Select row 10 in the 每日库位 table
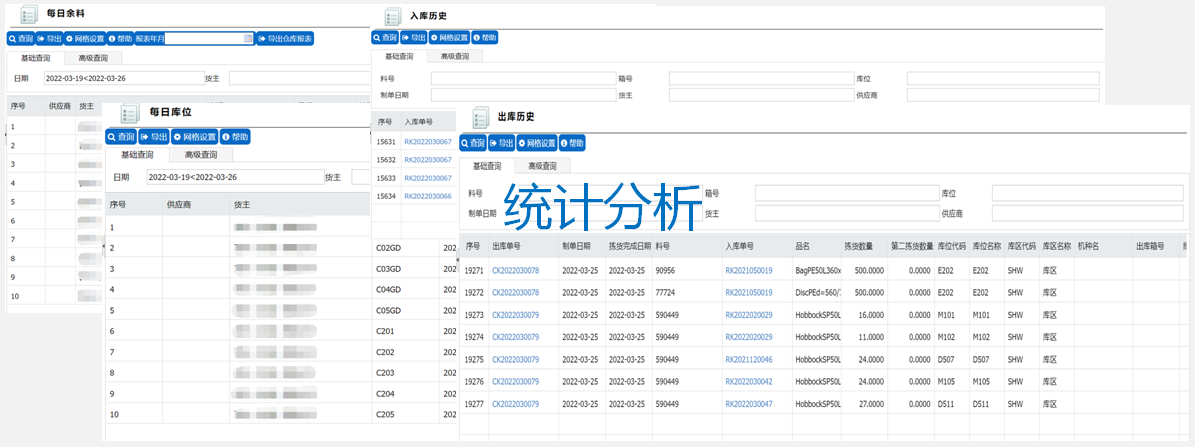The height and width of the screenshot is (447, 1195). coord(239,414)
